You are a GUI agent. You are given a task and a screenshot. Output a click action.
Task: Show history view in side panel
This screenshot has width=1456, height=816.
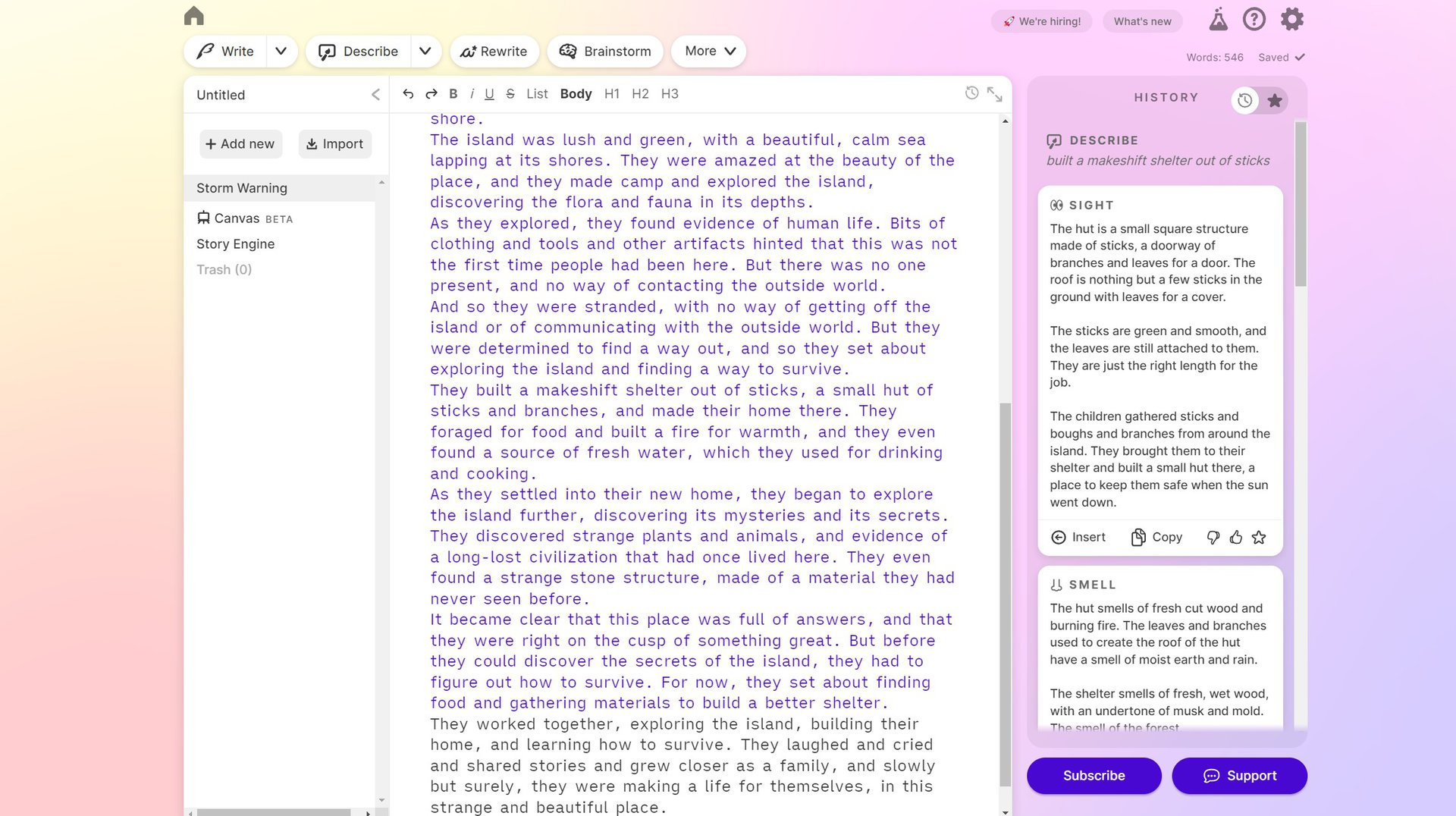[1244, 100]
